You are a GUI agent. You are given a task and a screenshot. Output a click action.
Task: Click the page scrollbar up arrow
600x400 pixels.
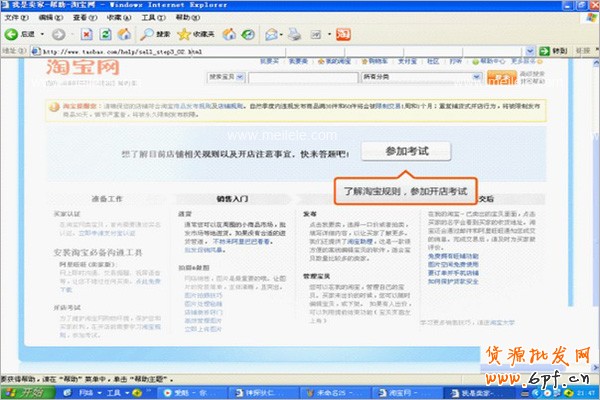pyautogui.click(x=596, y=62)
